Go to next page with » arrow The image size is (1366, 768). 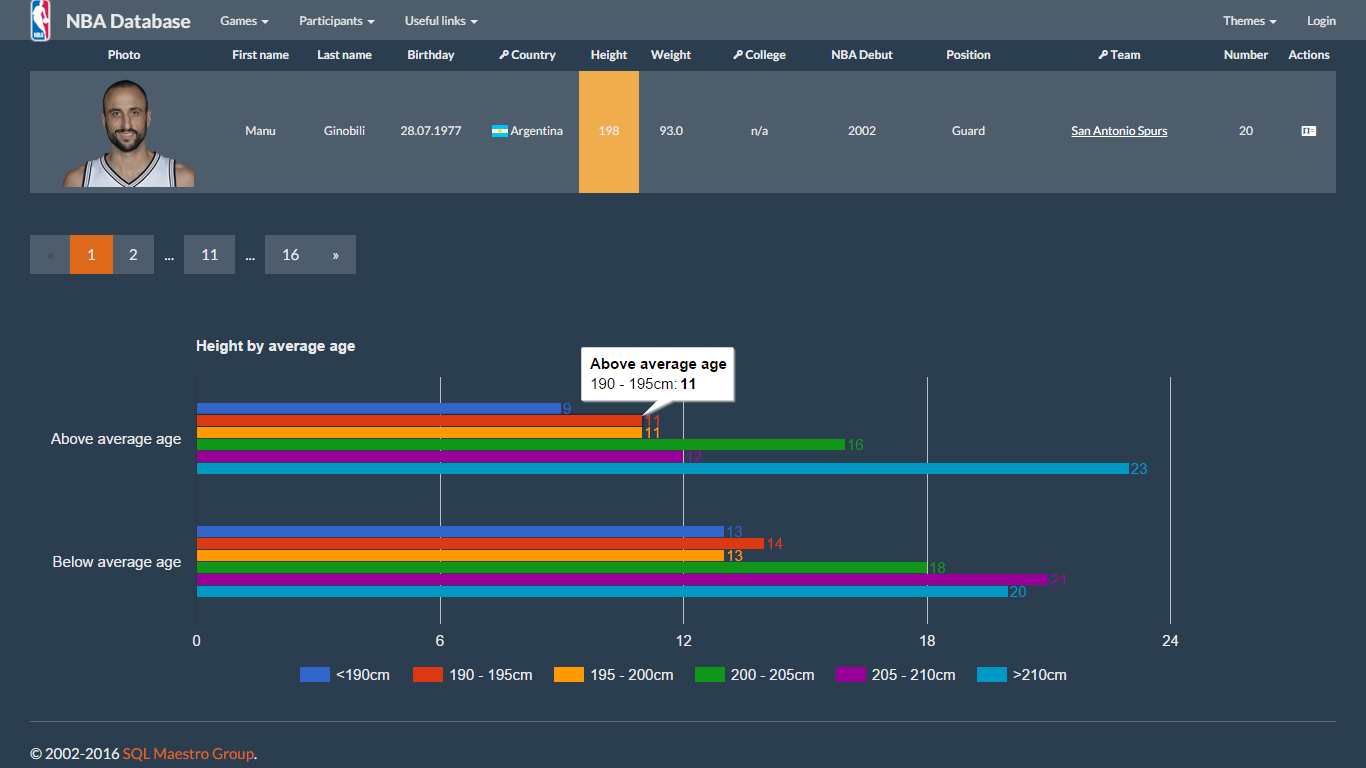335,255
